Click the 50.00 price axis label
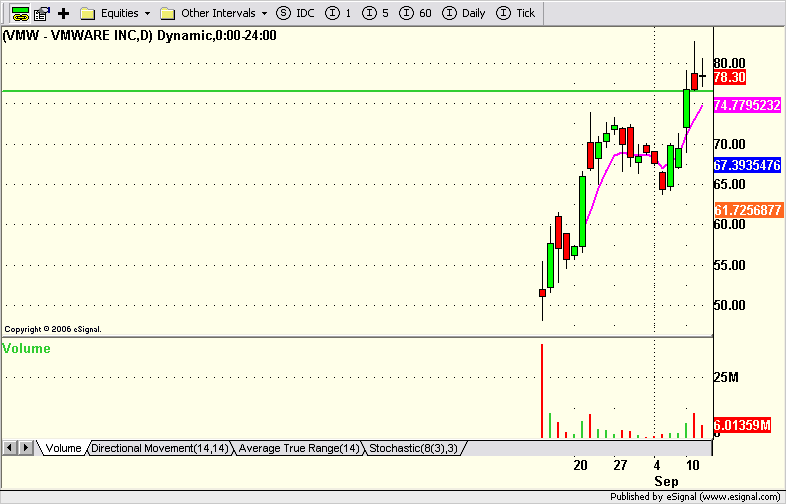 730,305
